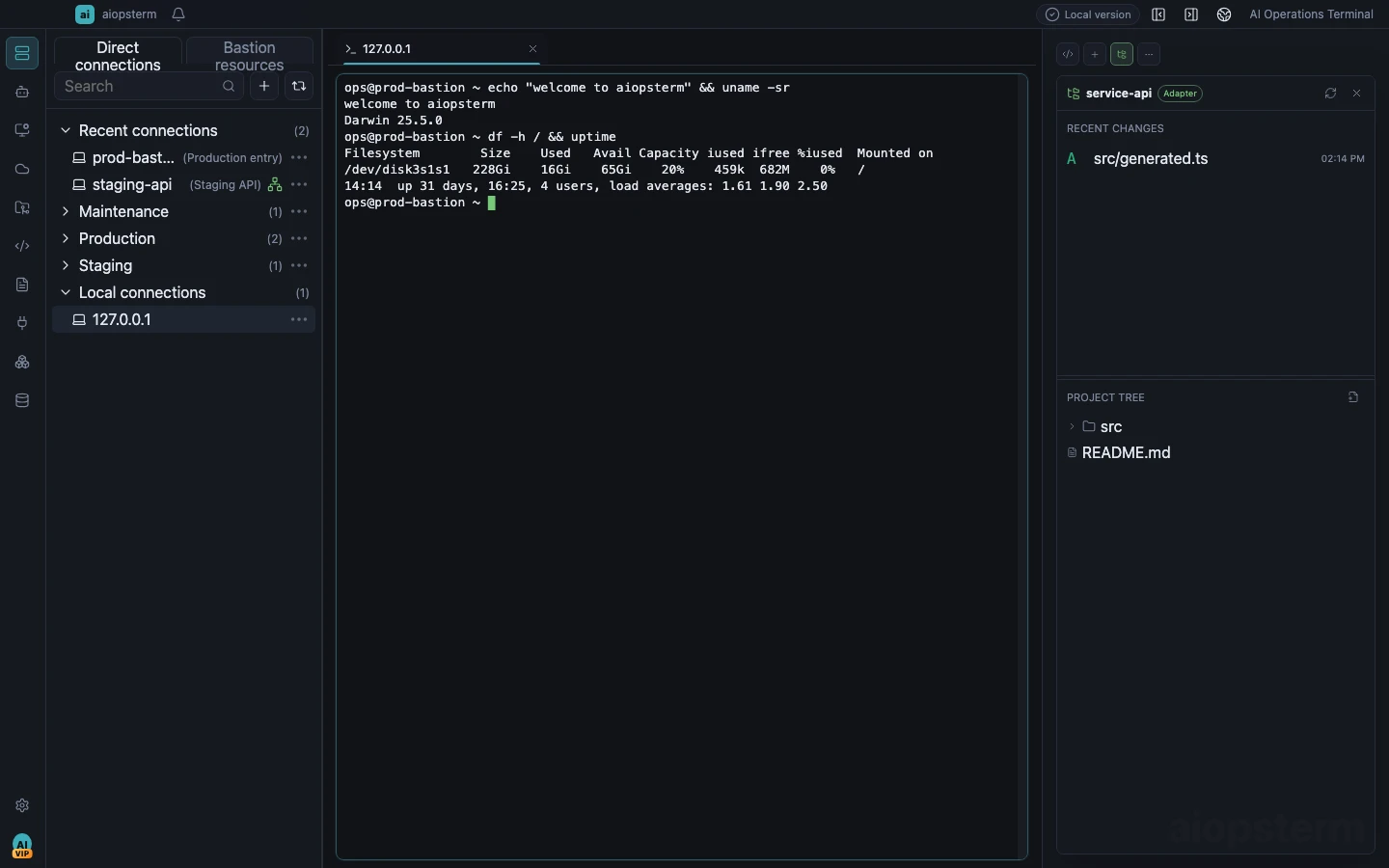
Task: Click green network icon on staging-api row
Action: [275, 184]
